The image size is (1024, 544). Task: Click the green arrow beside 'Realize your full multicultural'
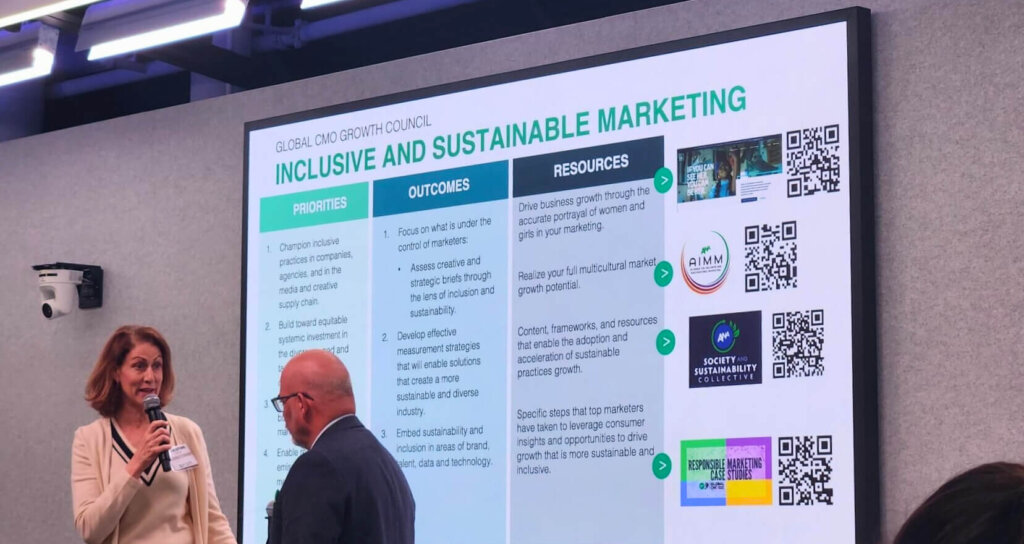(x=664, y=274)
